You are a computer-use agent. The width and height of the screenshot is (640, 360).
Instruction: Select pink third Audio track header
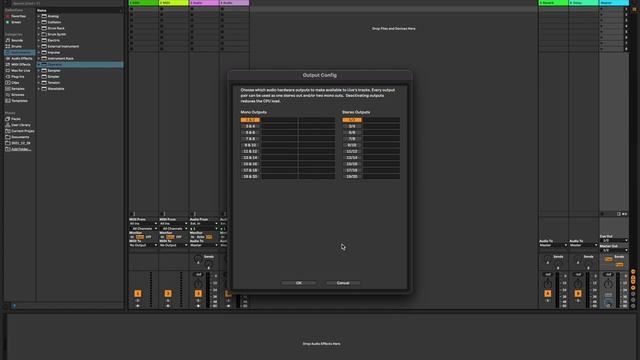coord(204,3)
